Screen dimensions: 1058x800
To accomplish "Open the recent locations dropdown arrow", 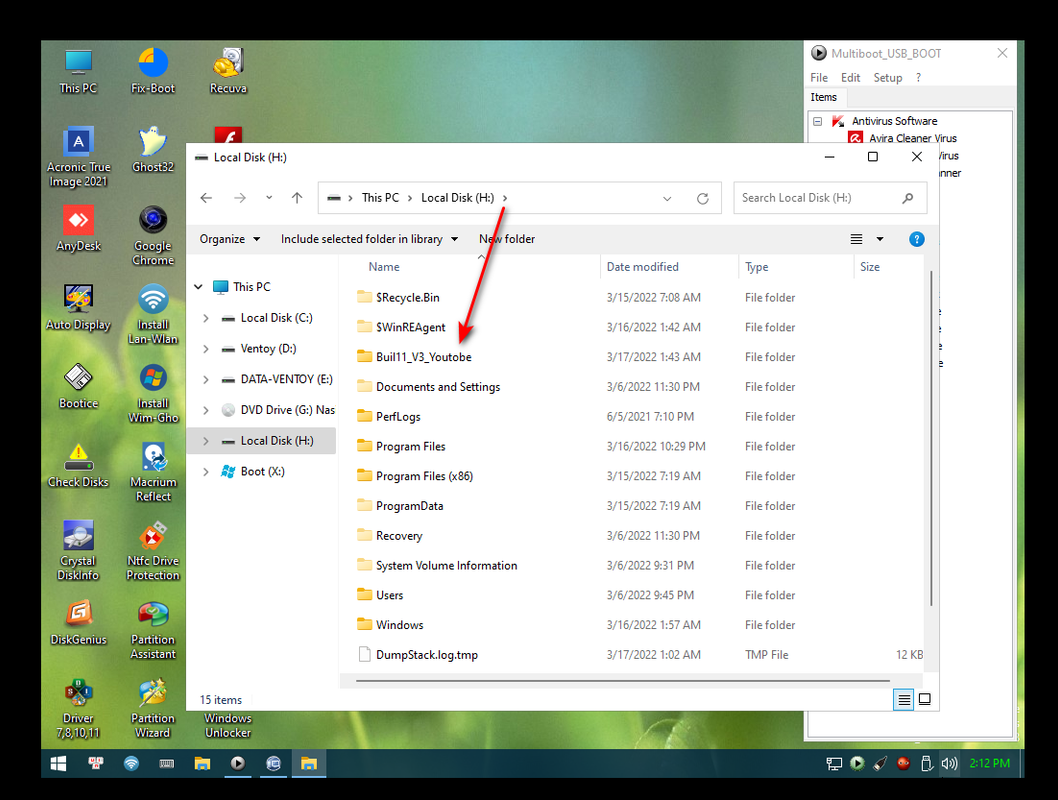I will pyautogui.click(x=269, y=198).
